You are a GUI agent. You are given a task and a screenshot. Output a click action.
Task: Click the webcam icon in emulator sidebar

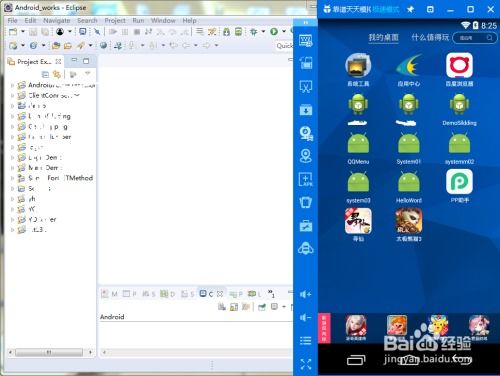(306, 133)
